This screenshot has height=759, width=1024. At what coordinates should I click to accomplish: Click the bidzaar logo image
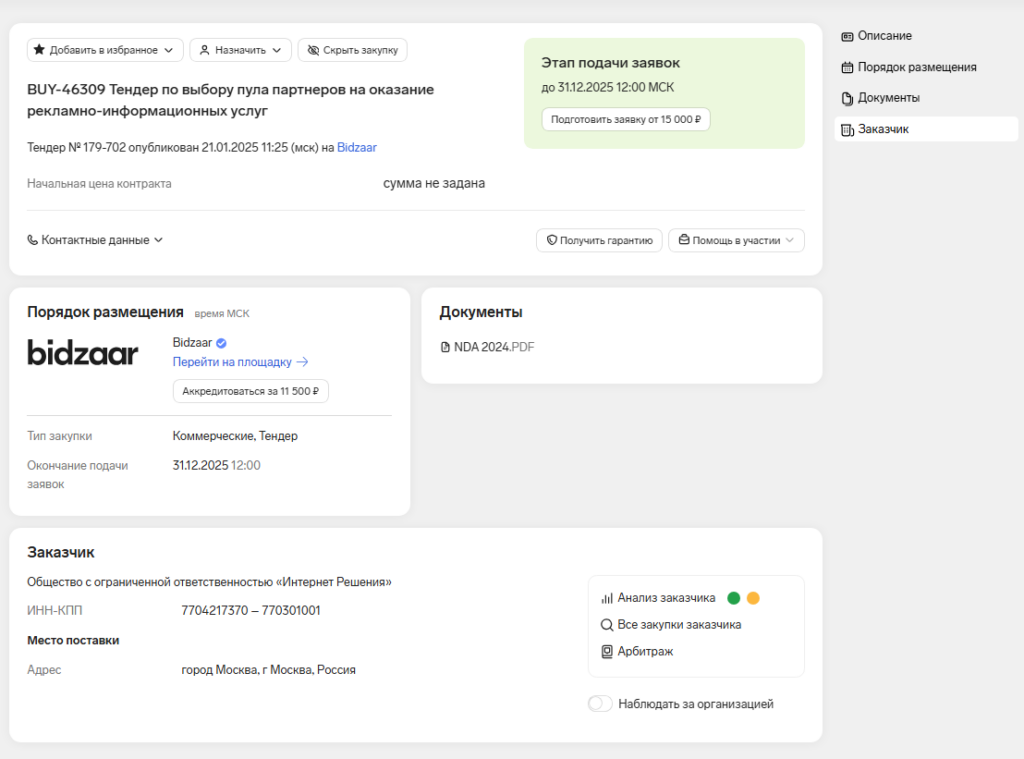point(83,352)
